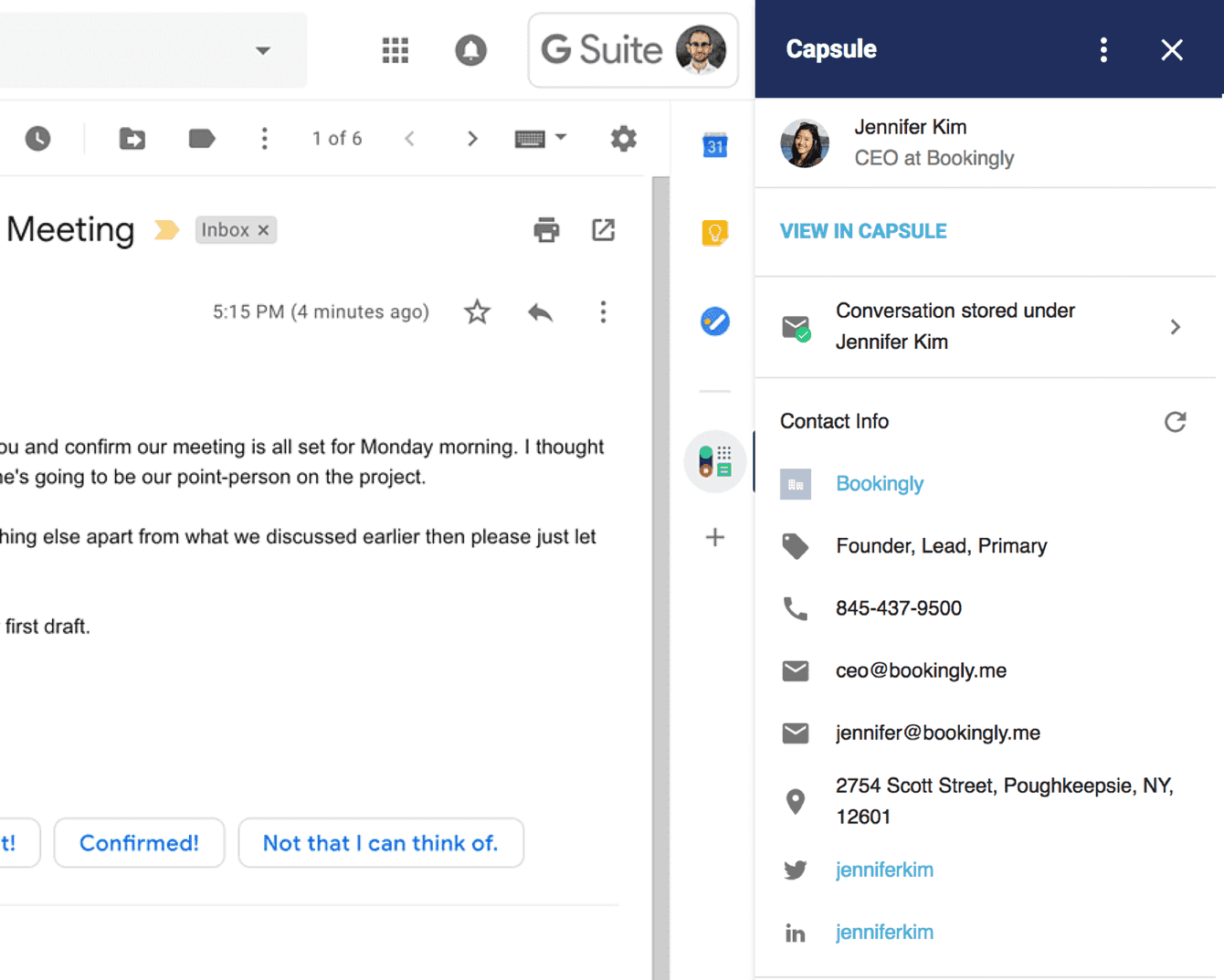Open the Gmail settings gear
The height and width of the screenshot is (980, 1224).
623,139
